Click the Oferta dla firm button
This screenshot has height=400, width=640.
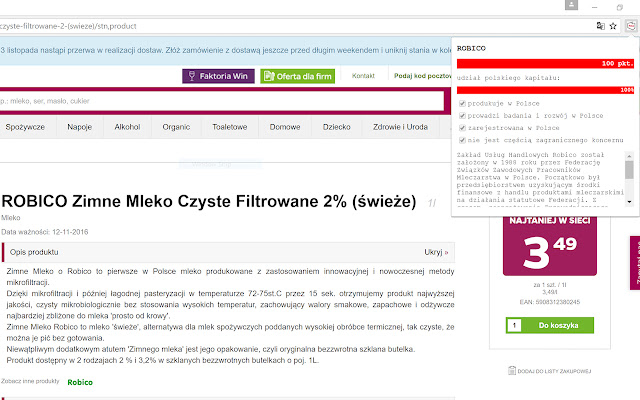[x=298, y=76]
